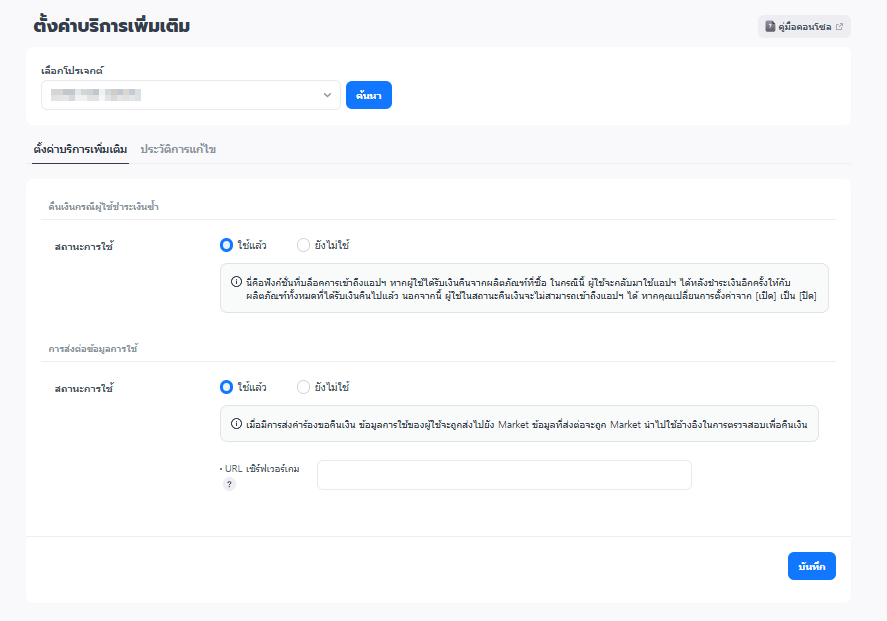This screenshot has width=887, height=621.
Task: Click the external link icon on คู่มือคอนโซล
Action: pyautogui.click(x=839, y=27)
